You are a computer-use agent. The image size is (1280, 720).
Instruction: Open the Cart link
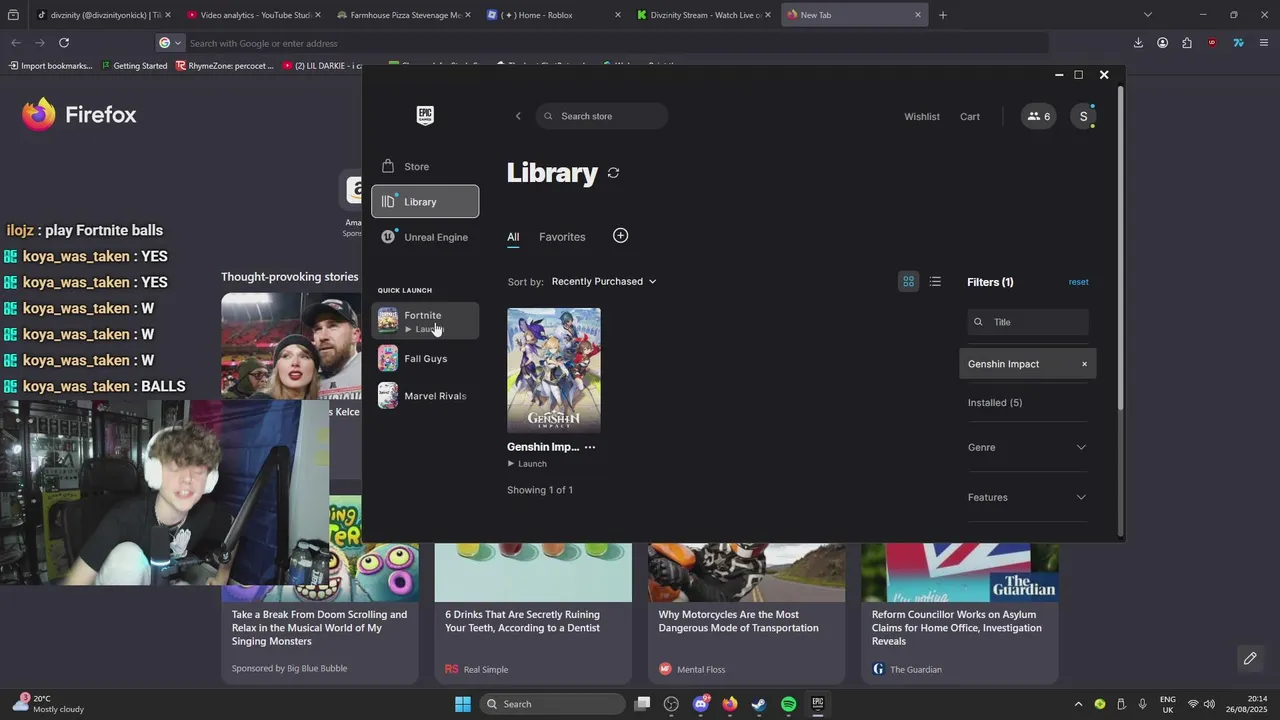(x=970, y=117)
